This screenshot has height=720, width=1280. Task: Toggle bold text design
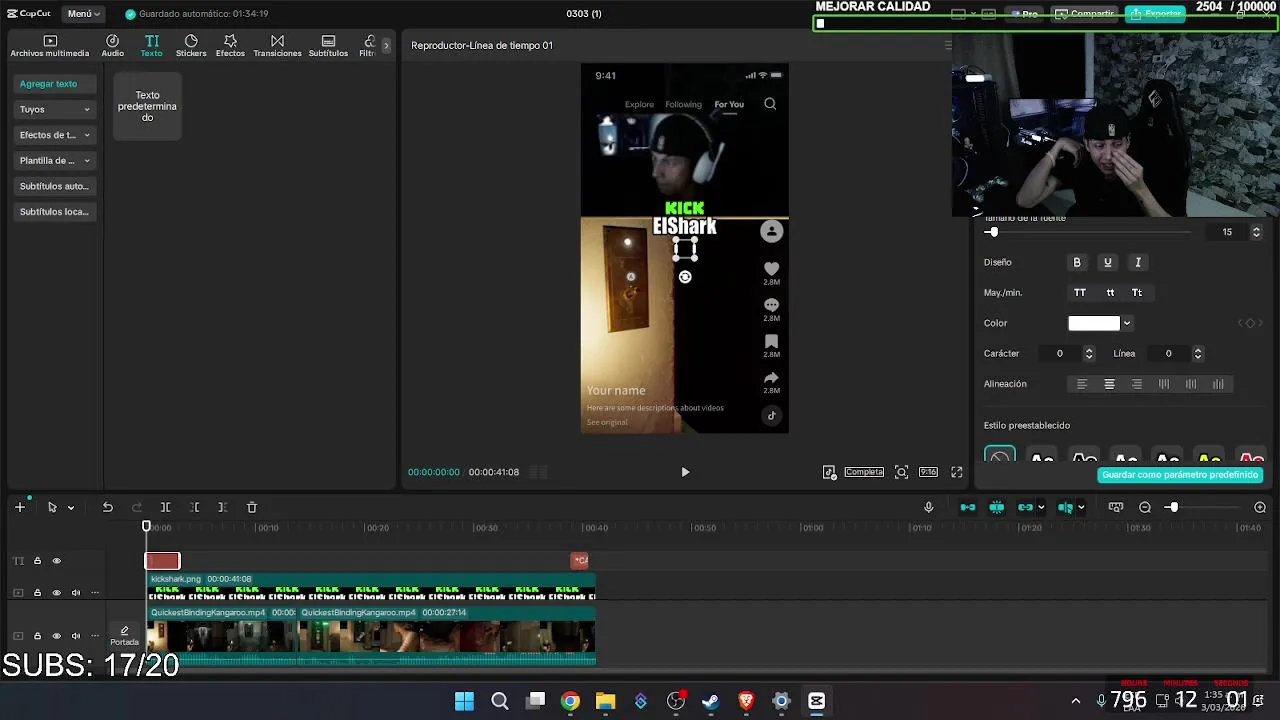(1077, 262)
